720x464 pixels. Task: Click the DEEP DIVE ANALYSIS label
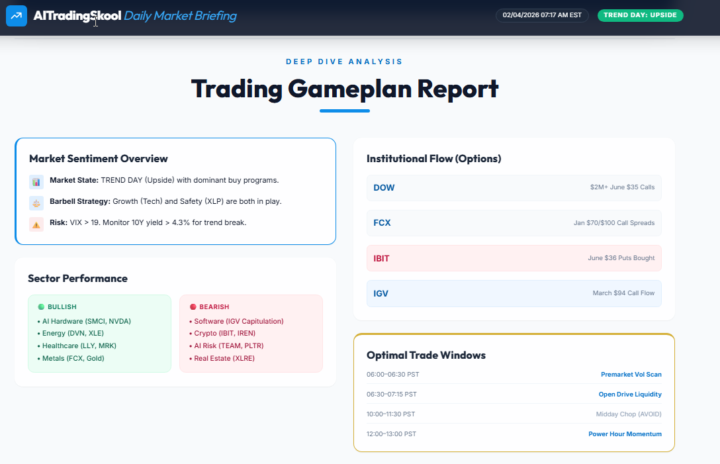[x=344, y=62]
